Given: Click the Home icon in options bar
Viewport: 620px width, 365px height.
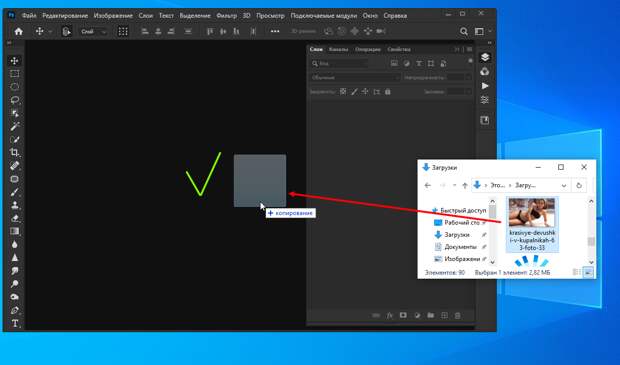Looking at the screenshot, I should 19,31.
